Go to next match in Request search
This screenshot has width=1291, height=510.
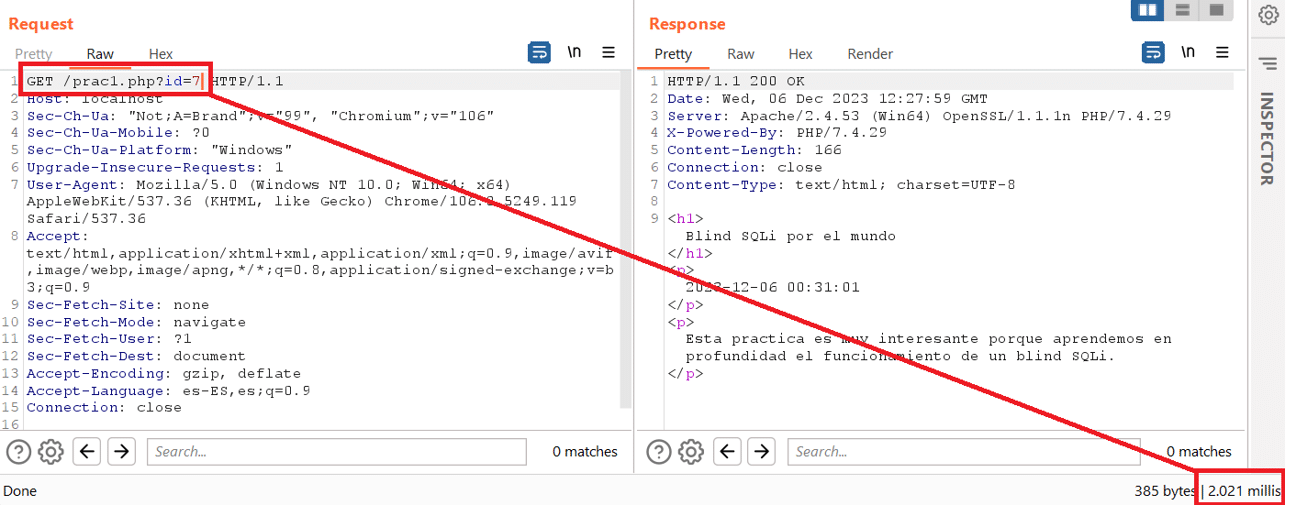(x=121, y=452)
